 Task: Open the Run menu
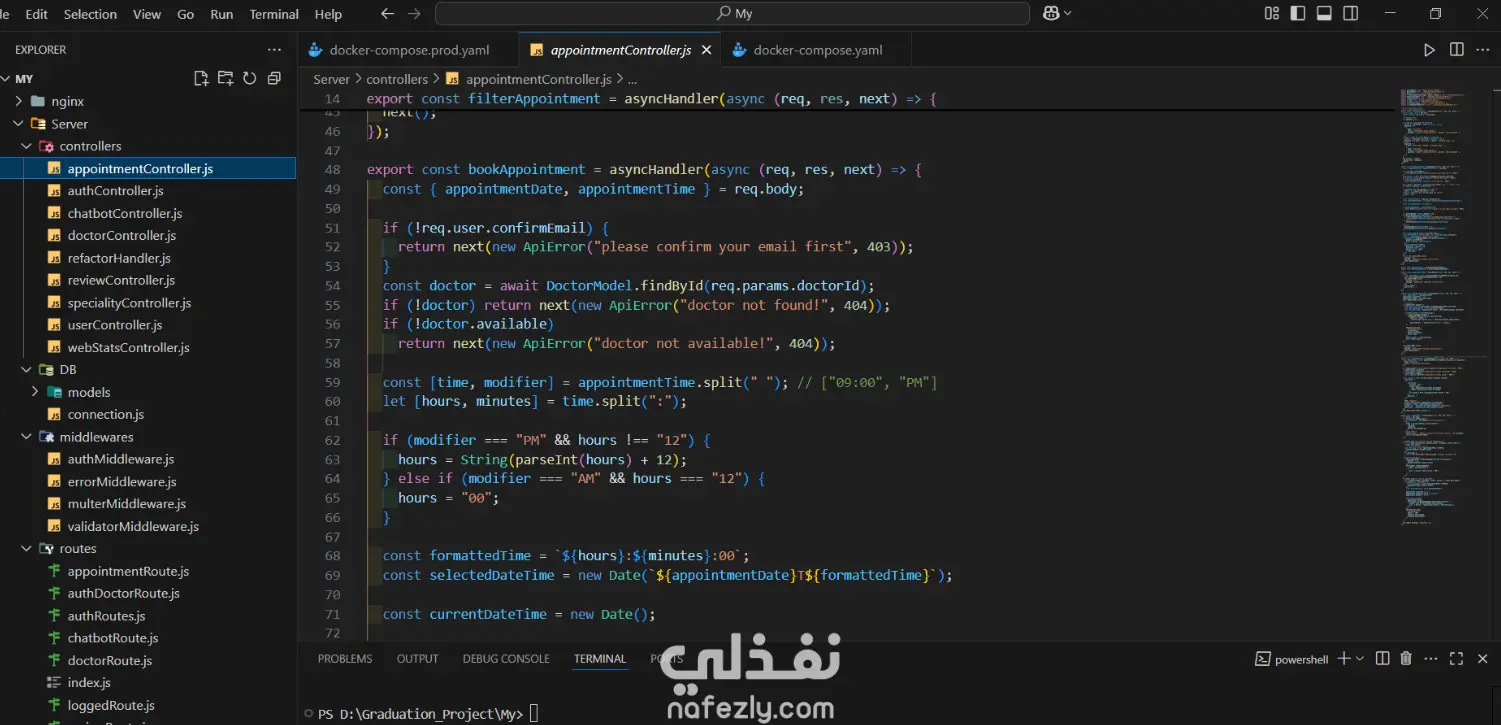pyautogui.click(x=221, y=14)
